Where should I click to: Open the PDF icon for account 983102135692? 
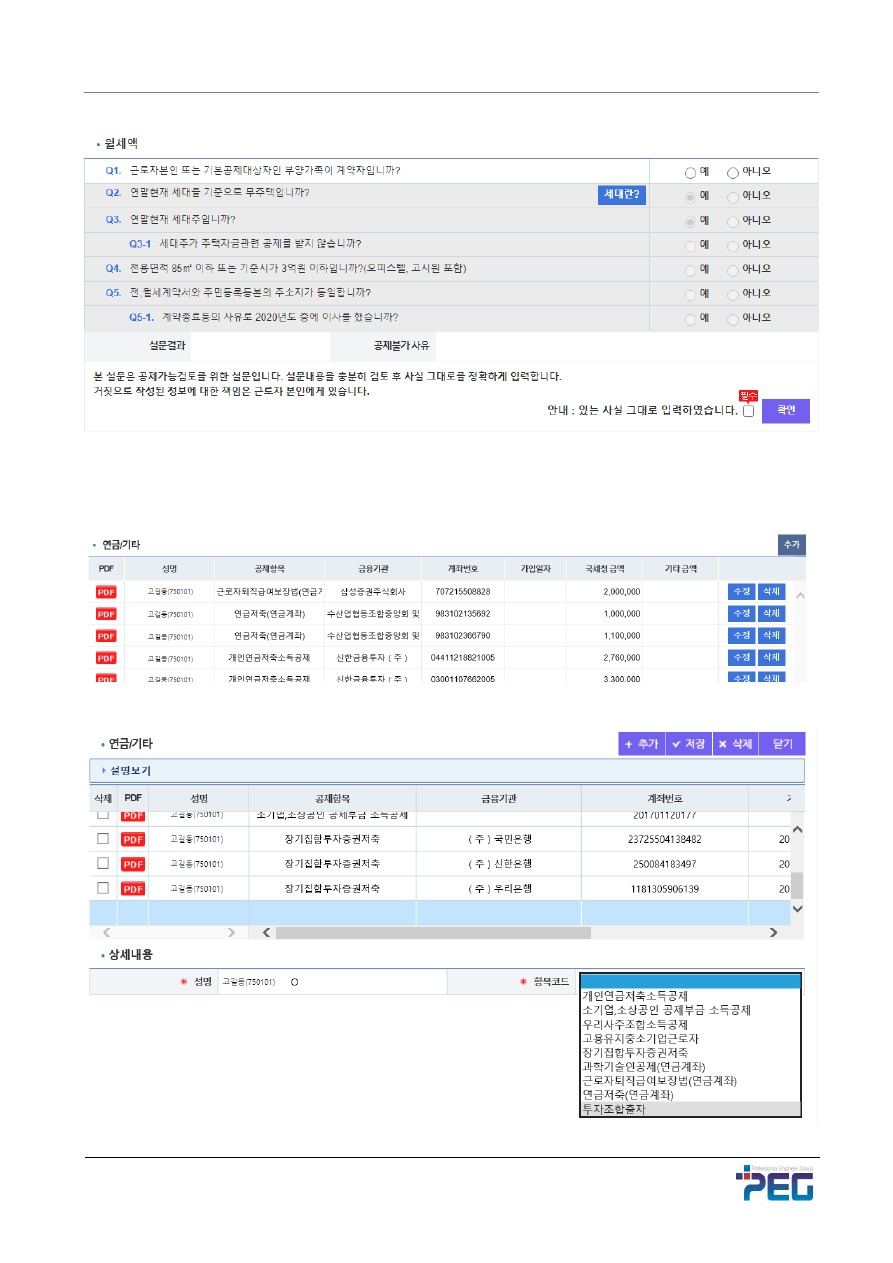click(x=106, y=614)
